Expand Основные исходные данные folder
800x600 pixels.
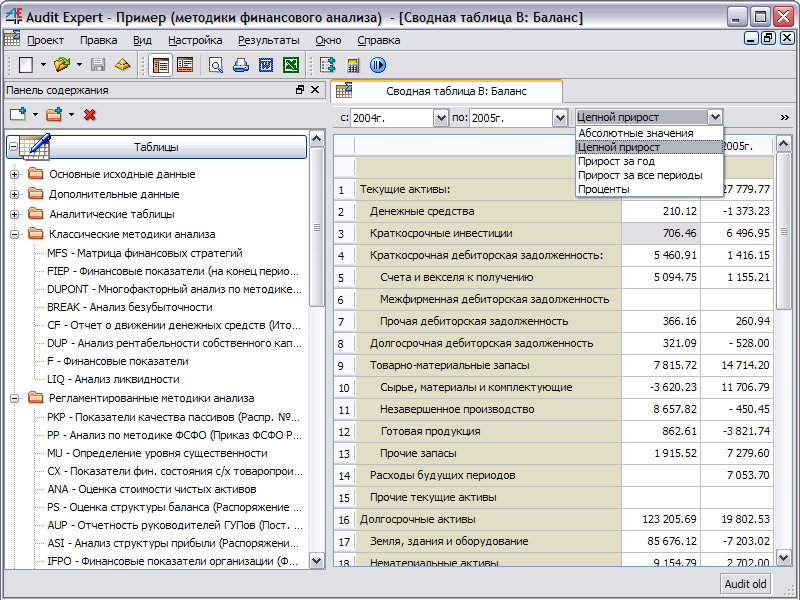pos(14,174)
